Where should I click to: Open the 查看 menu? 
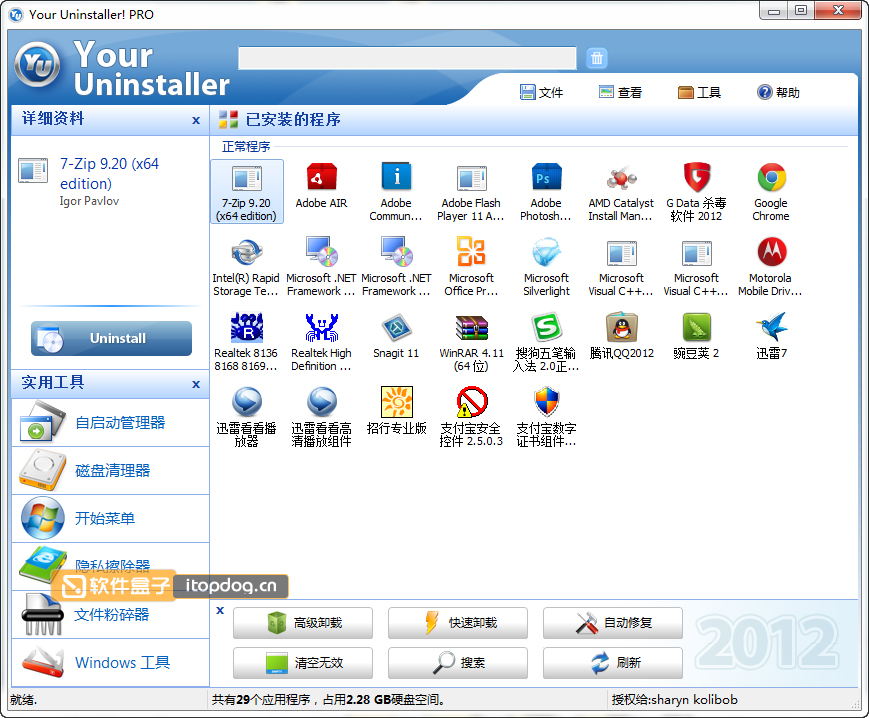click(620, 93)
